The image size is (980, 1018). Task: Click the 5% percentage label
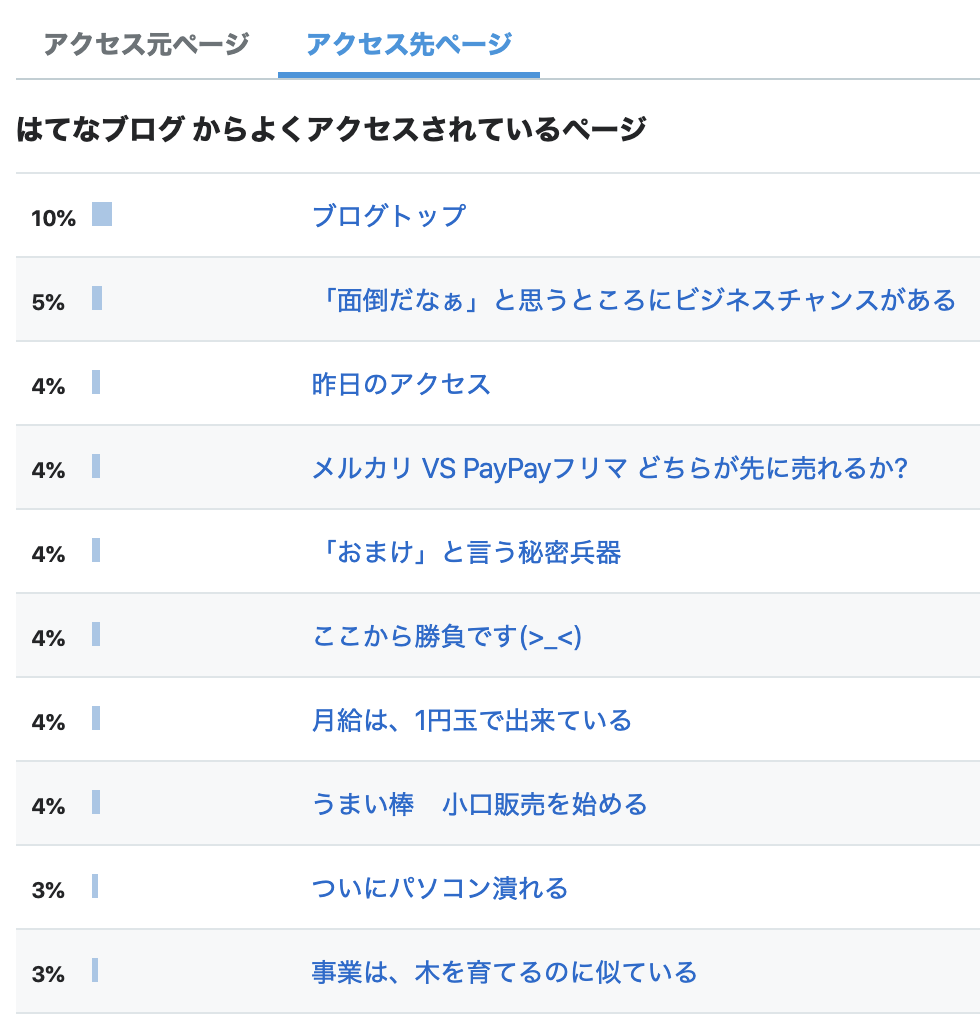point(48,302)
